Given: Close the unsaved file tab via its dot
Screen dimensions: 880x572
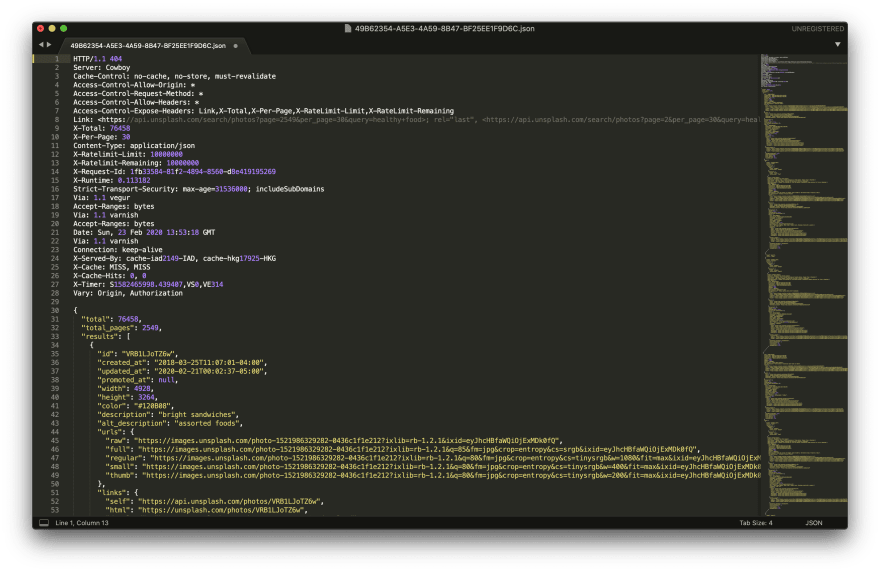Looking at the screenshot, I should point(236,46).
